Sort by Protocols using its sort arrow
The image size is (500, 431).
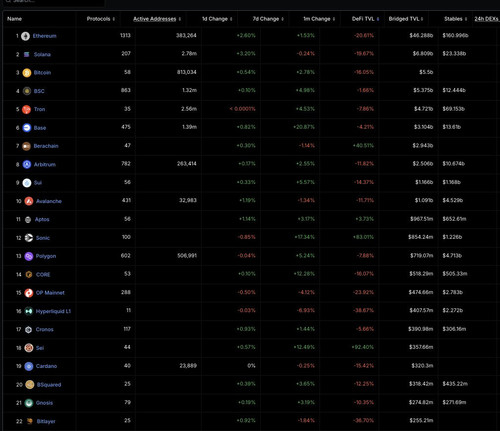click(114, 19)
